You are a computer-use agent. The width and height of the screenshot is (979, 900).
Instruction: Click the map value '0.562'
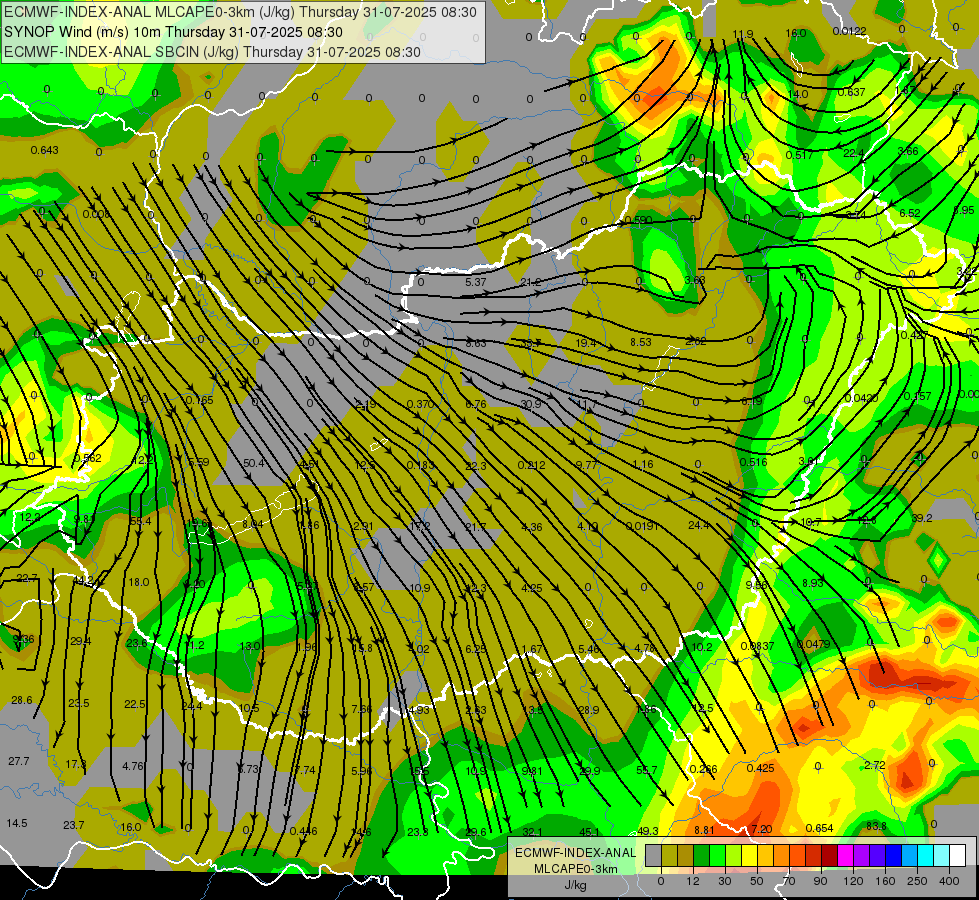87,458
